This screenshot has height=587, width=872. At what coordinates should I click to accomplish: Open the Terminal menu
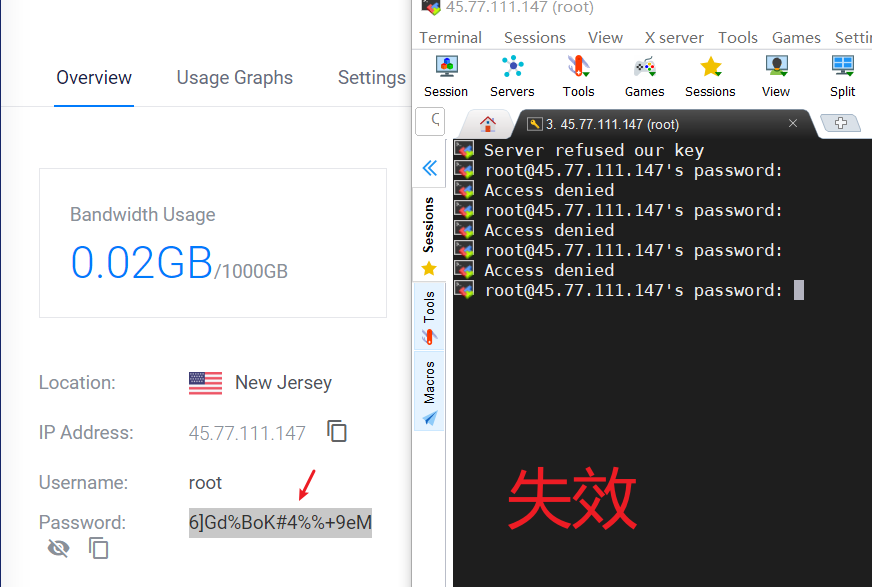tap(450, 37)
